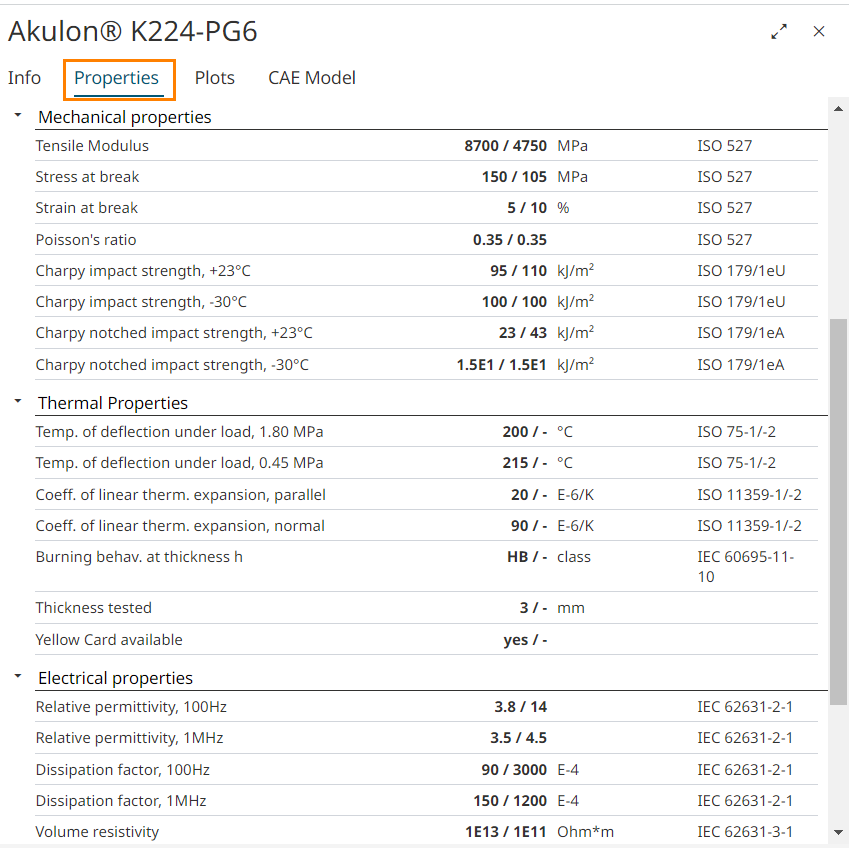Close the Akulon K224-PG6 panel
Image resolution: width=849 pixels, height=848 pixels.
[819, 32]
